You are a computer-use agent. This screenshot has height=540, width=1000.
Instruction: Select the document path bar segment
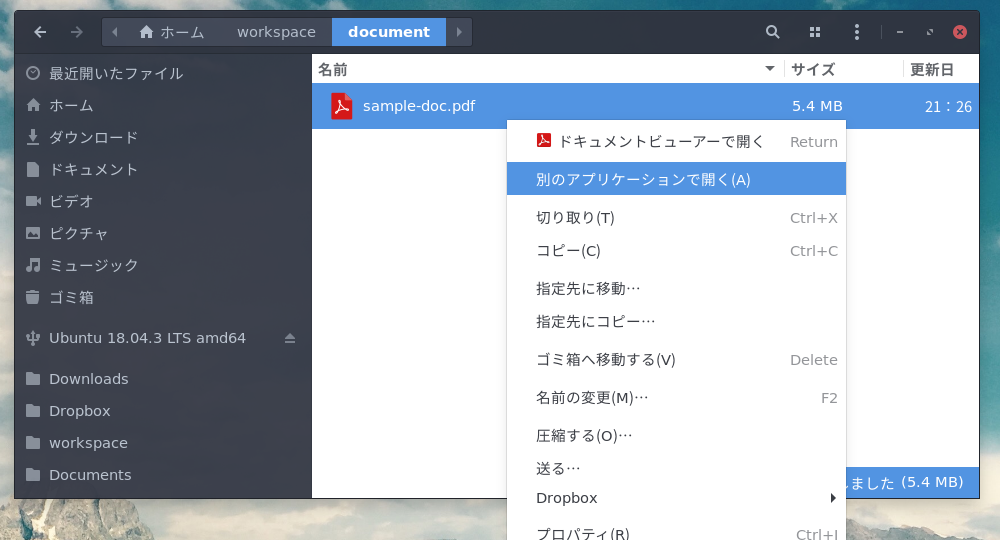[x=389, y=32]
